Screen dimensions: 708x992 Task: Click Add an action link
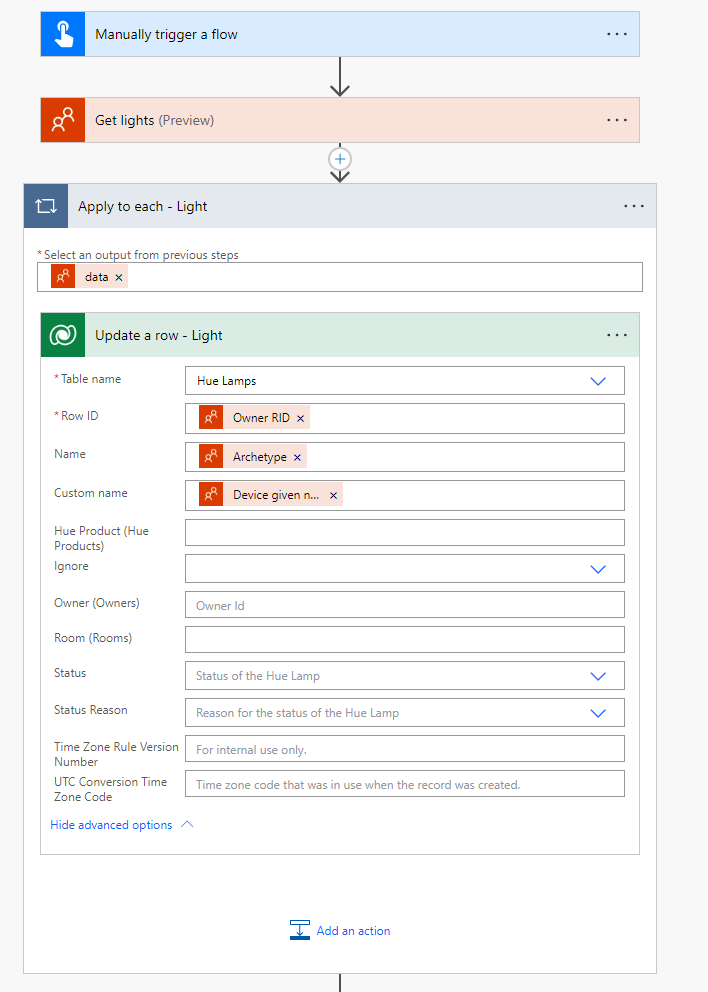(352, 931)
